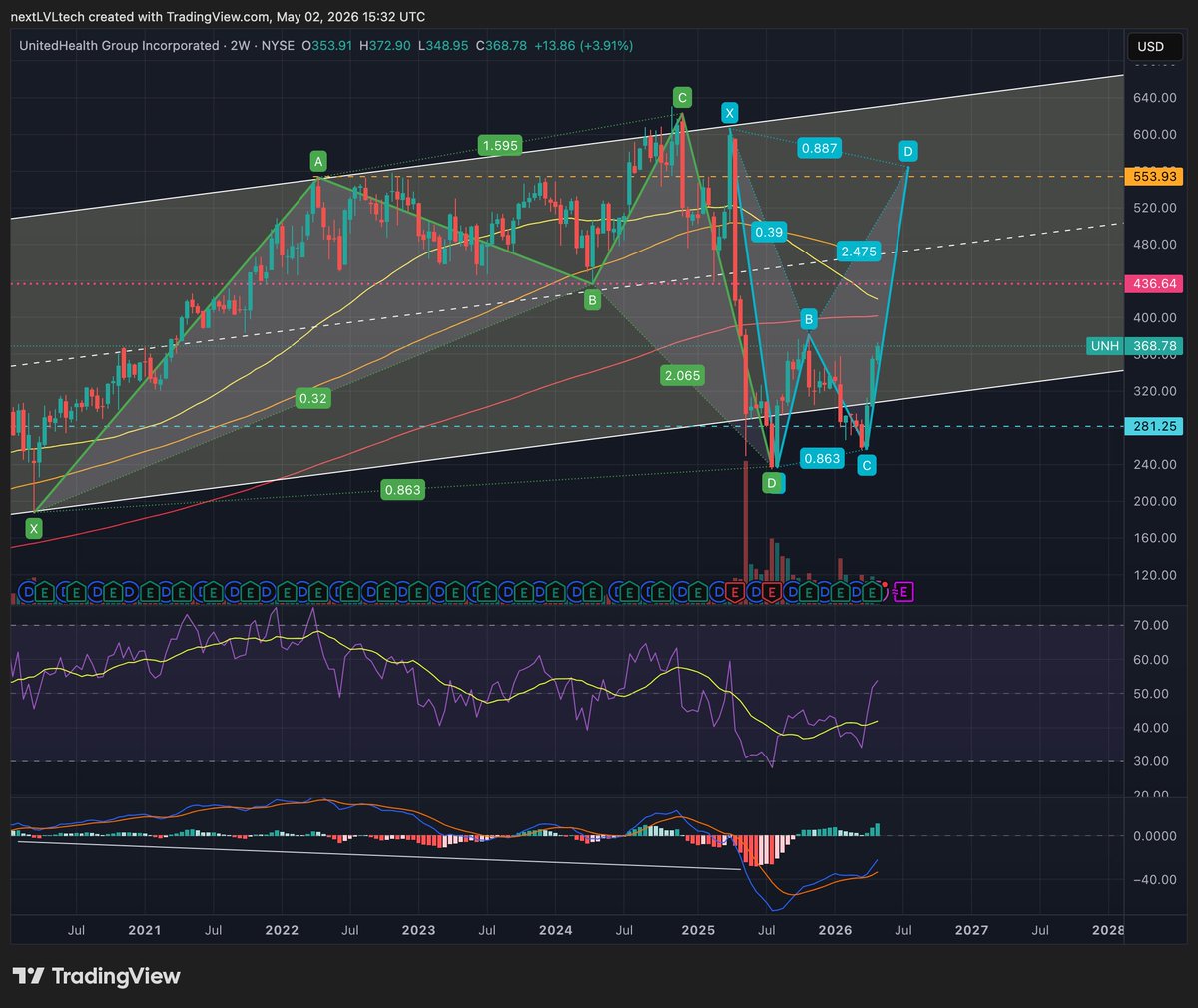Click 120.00 on the price axis
Image resolution: width=1198 pixels, height=1008 pixels.
[1155, 575]
